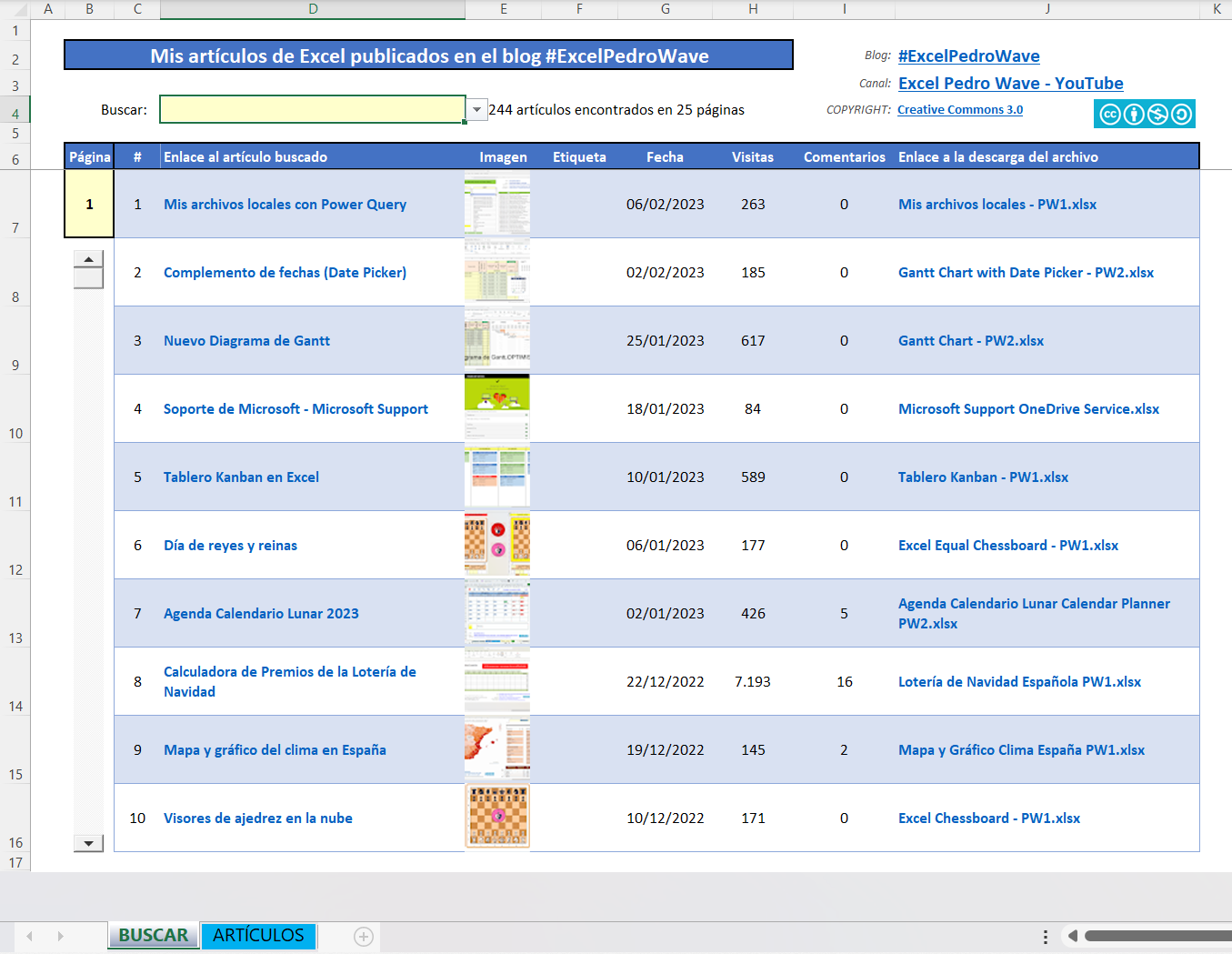
Task: Click the sheet tab bar options dots
Action: [x=1046, y=936]
